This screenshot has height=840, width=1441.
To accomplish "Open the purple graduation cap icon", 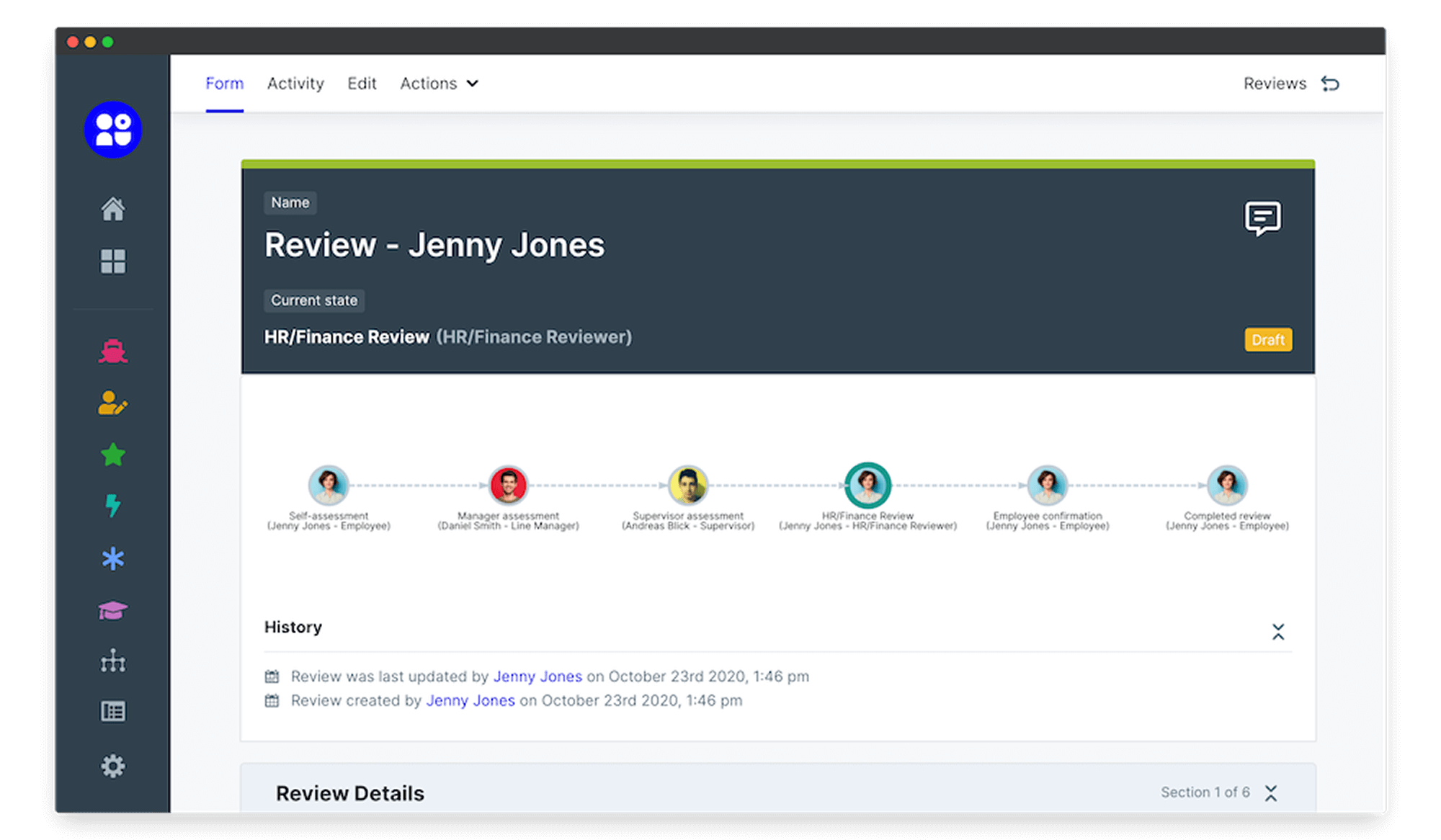I will tap(113, 611).
